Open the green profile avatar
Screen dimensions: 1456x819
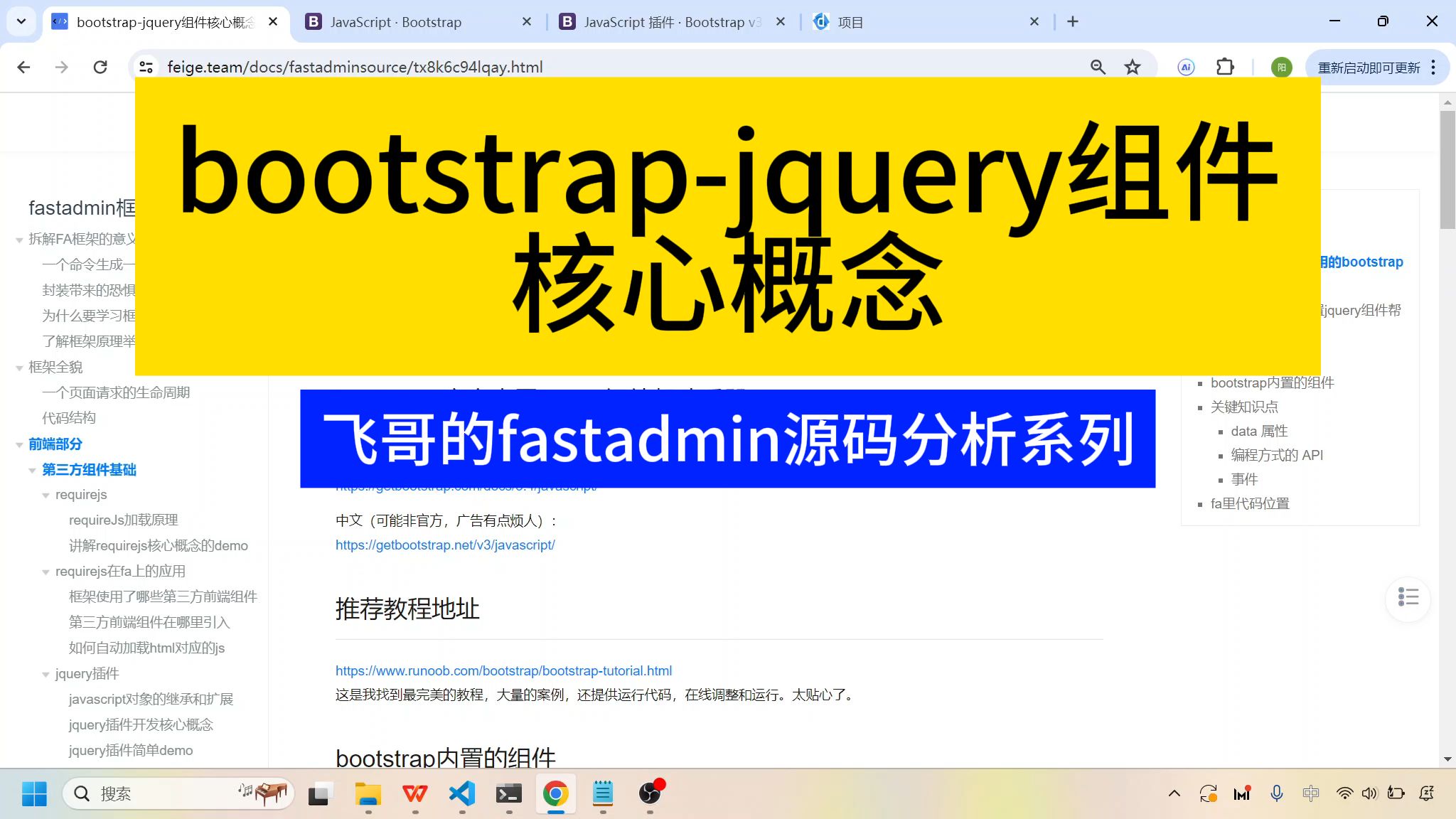pyautogui.click(x=1281, y=67)
